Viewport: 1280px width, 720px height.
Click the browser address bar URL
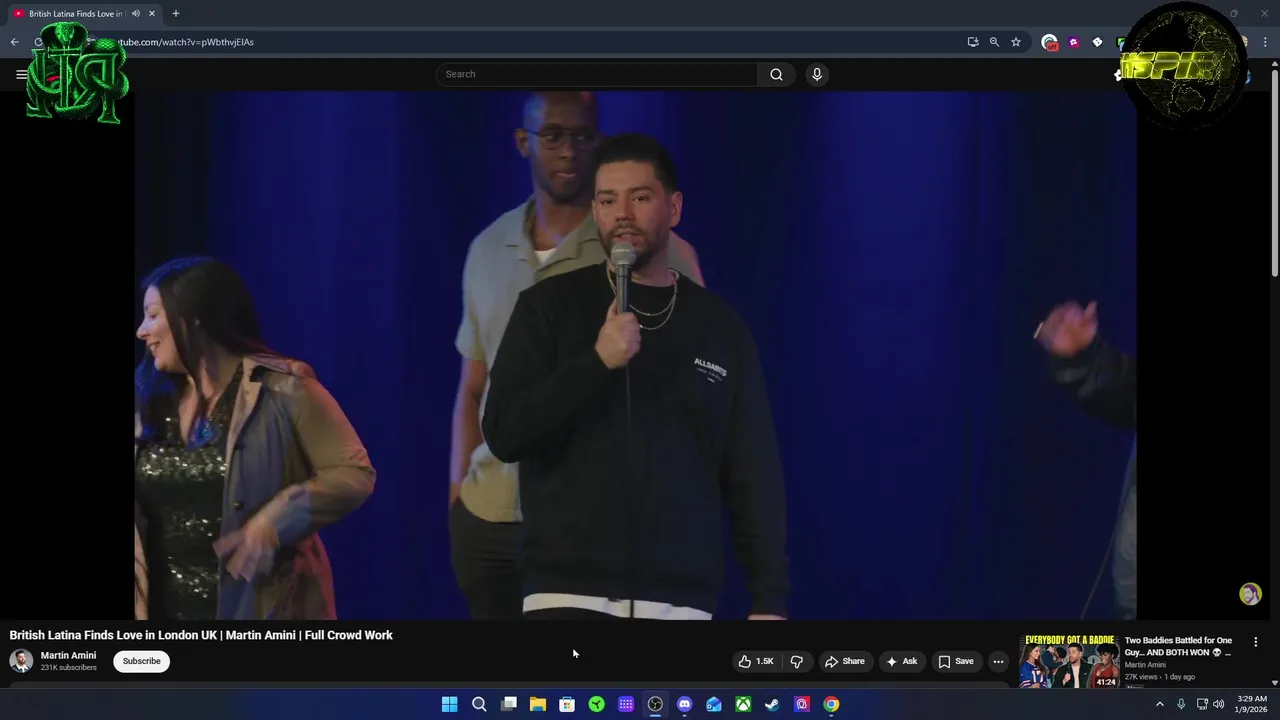[185, 42]
